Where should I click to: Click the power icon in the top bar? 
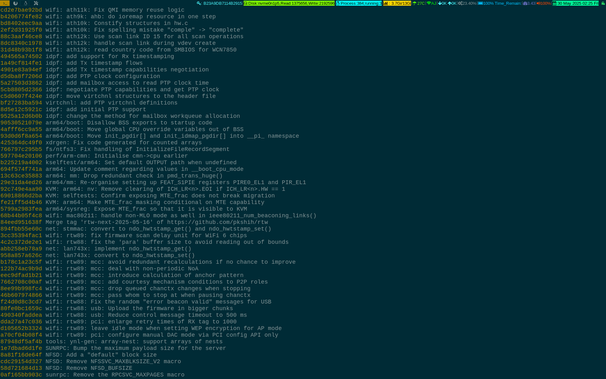click(x=15, y=3)
